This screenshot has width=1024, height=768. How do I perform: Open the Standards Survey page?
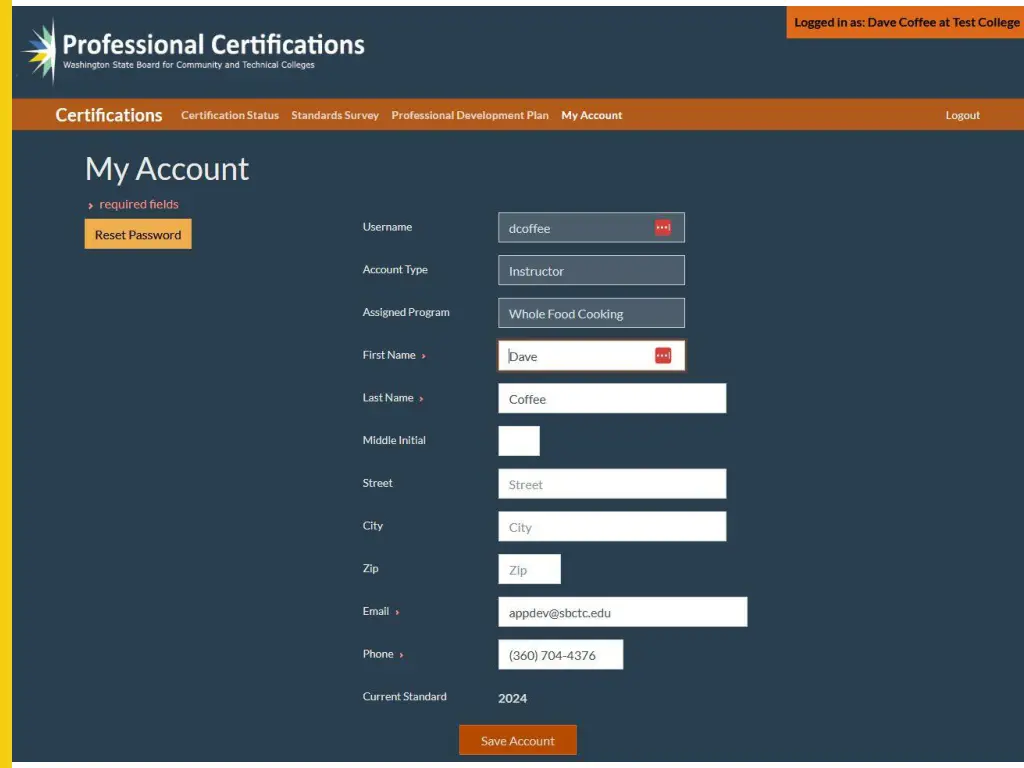[x=335, y=115]
